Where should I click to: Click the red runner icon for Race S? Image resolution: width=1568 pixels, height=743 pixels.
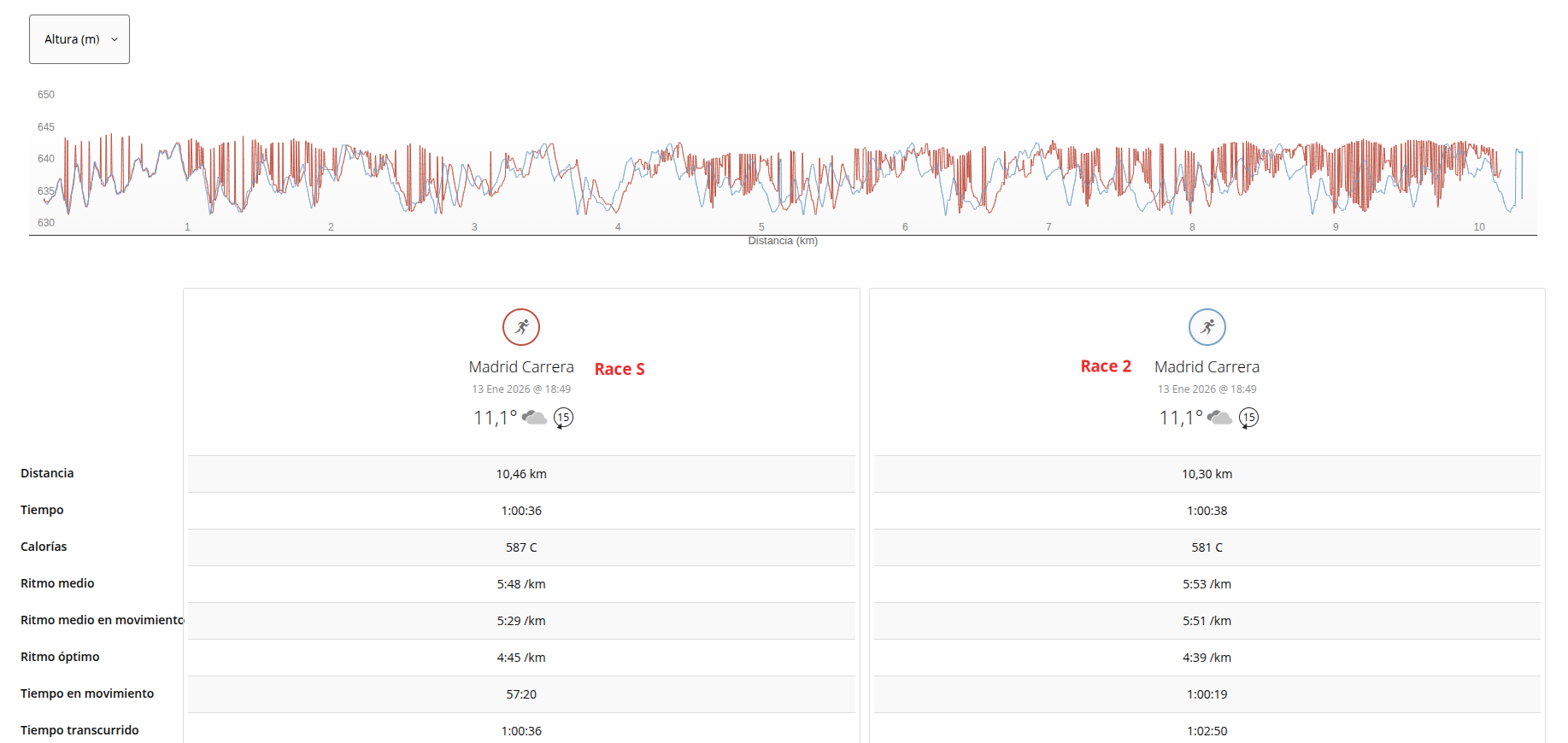click(x=521, y=327)
